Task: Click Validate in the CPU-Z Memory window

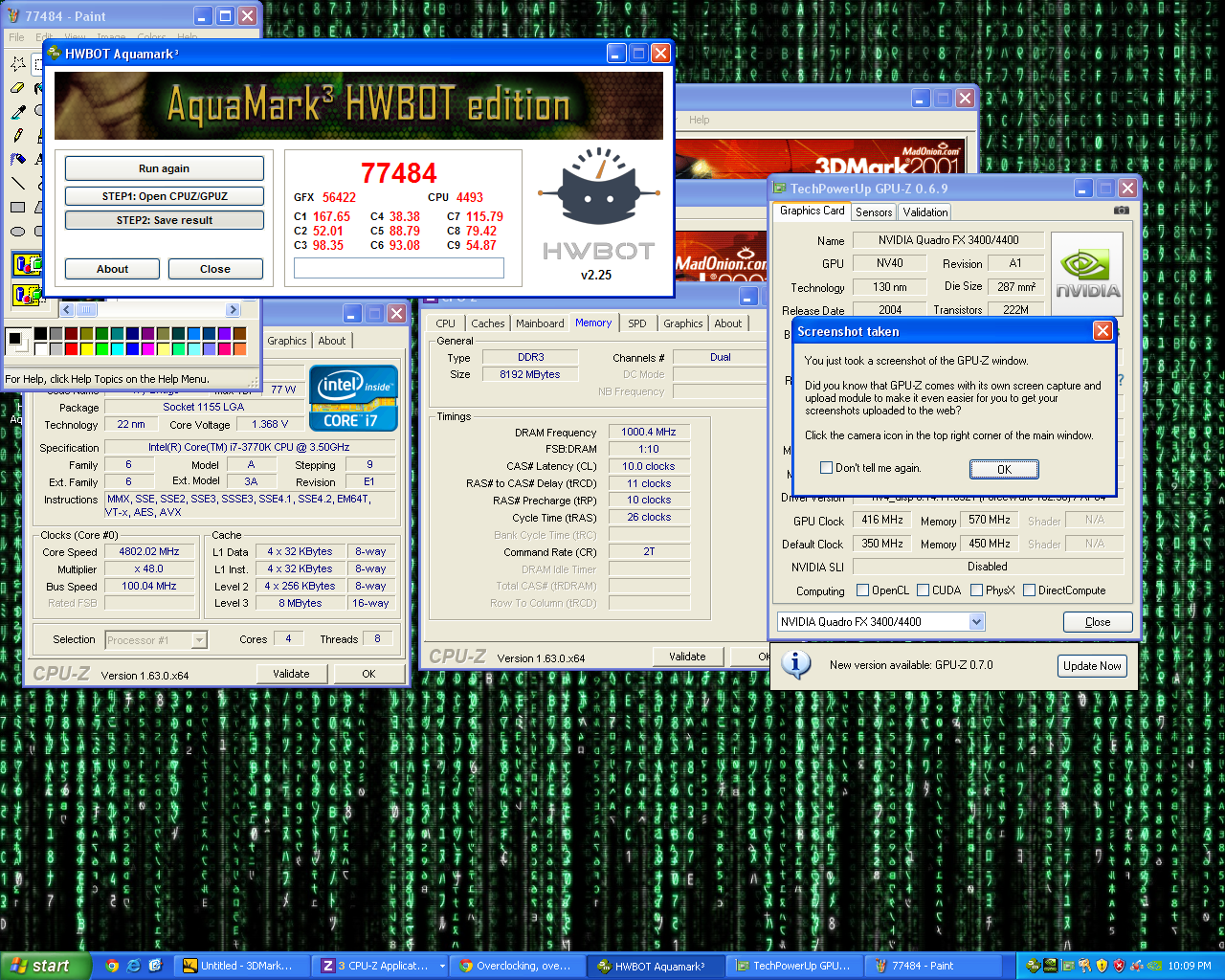Action: point(687,657)
